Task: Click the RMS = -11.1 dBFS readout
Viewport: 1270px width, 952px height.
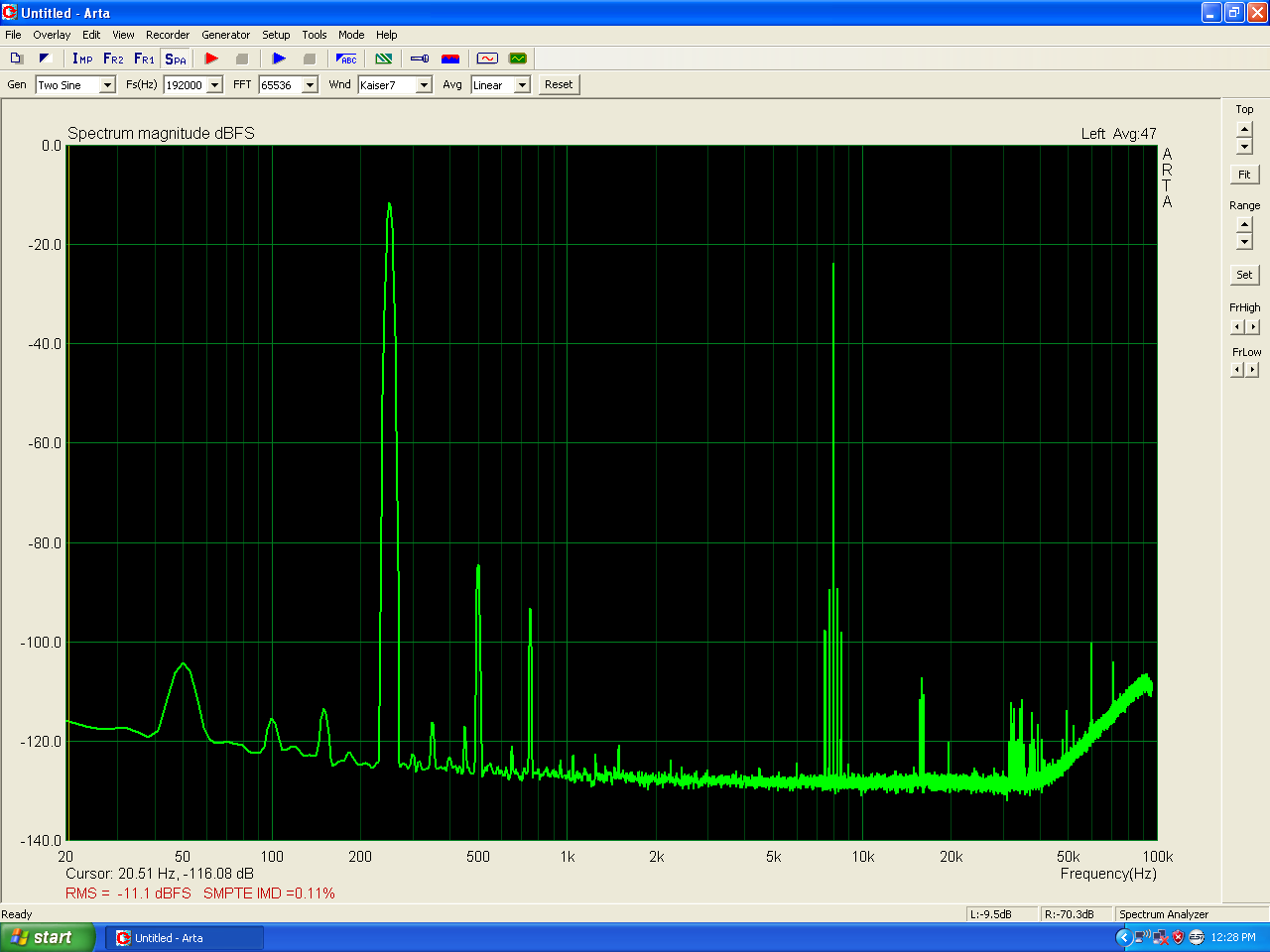Action: (128, 893)
